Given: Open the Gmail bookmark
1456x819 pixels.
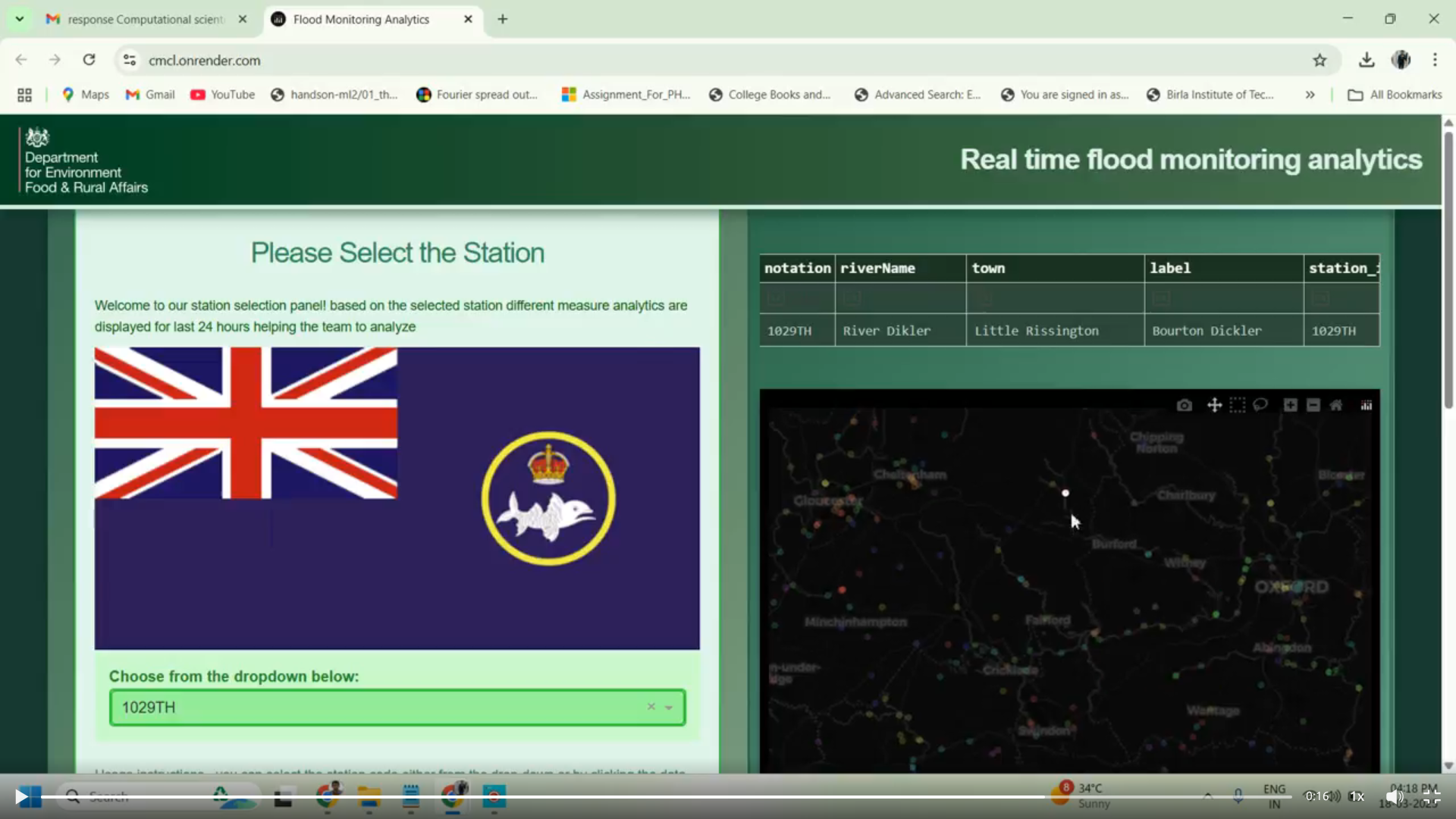Looking at the screenshot, I should coord(150,95).
